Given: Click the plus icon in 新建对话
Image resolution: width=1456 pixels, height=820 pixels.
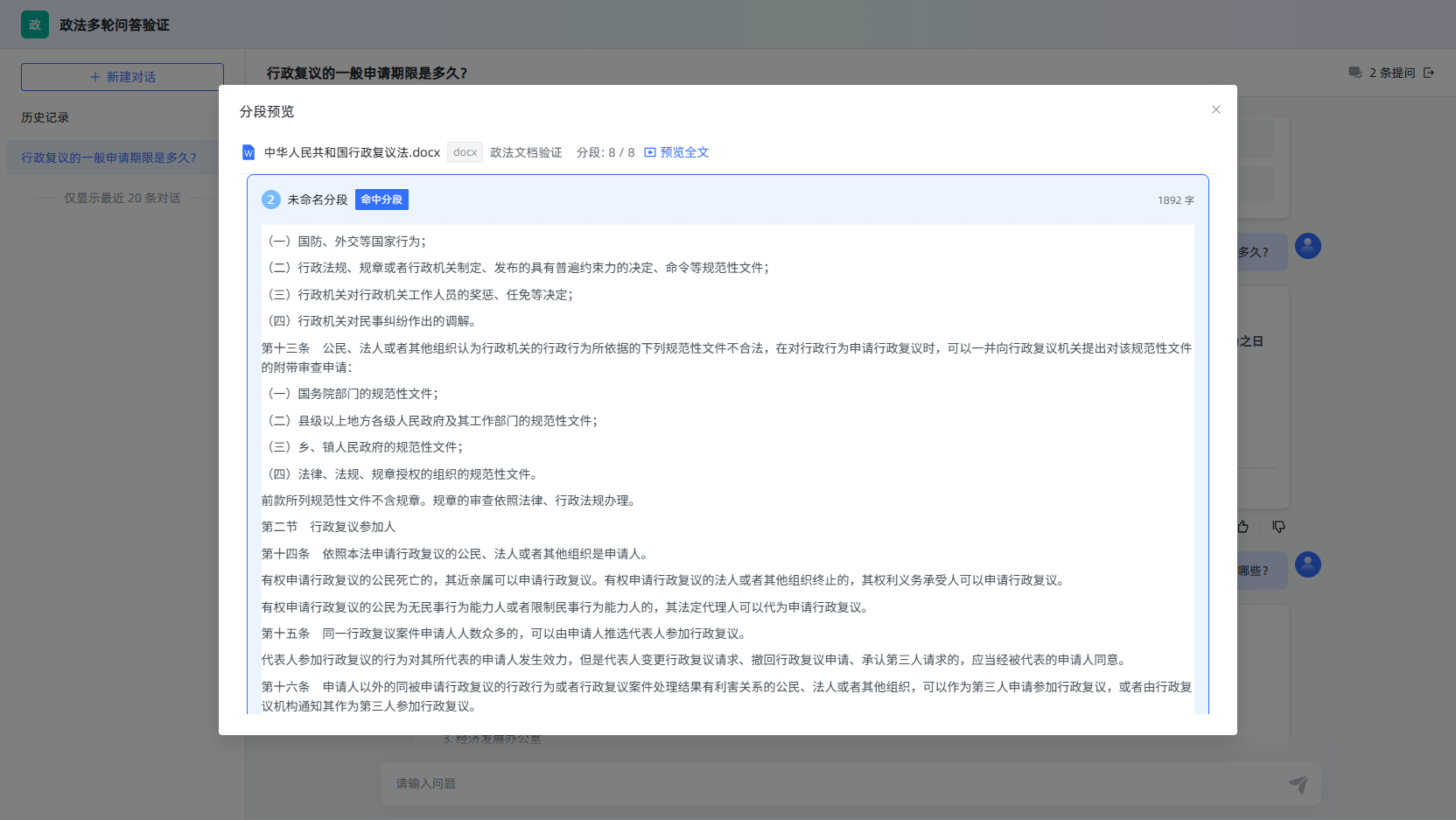Looking at the screenshot, I should [x=95, y=77].
